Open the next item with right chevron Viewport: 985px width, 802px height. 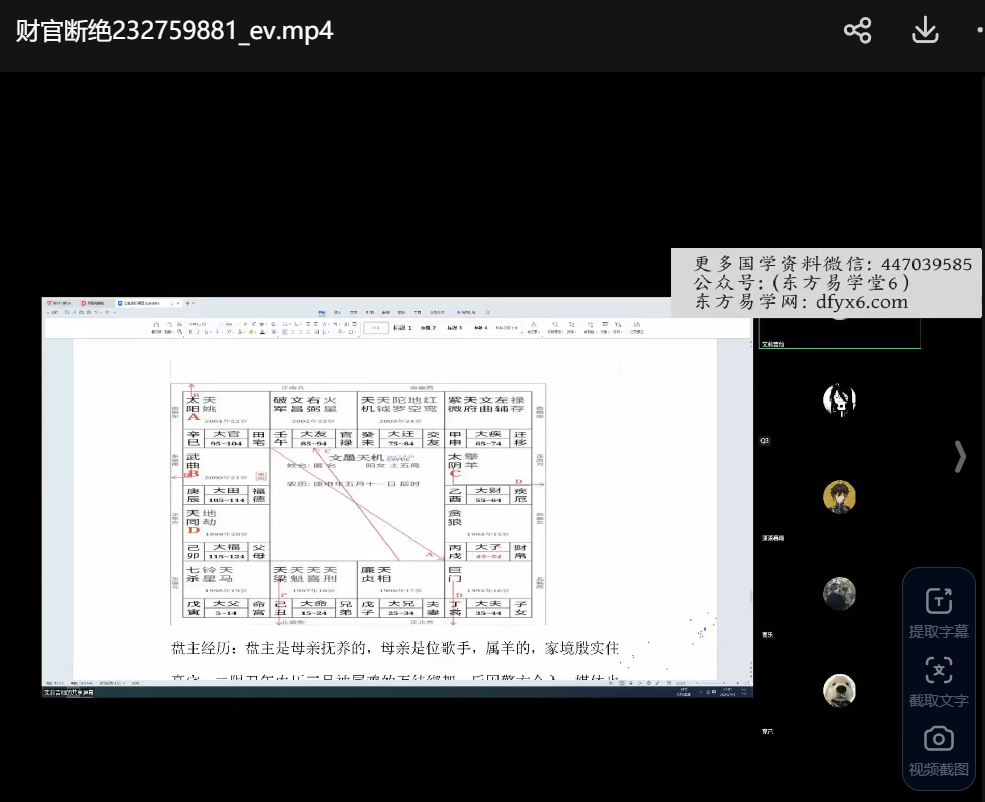pos(960,456)
